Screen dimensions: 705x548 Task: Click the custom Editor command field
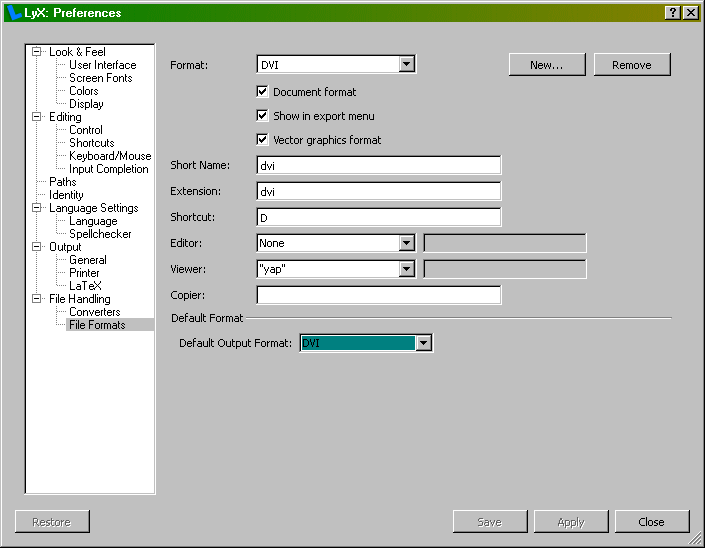pos(505,243)
